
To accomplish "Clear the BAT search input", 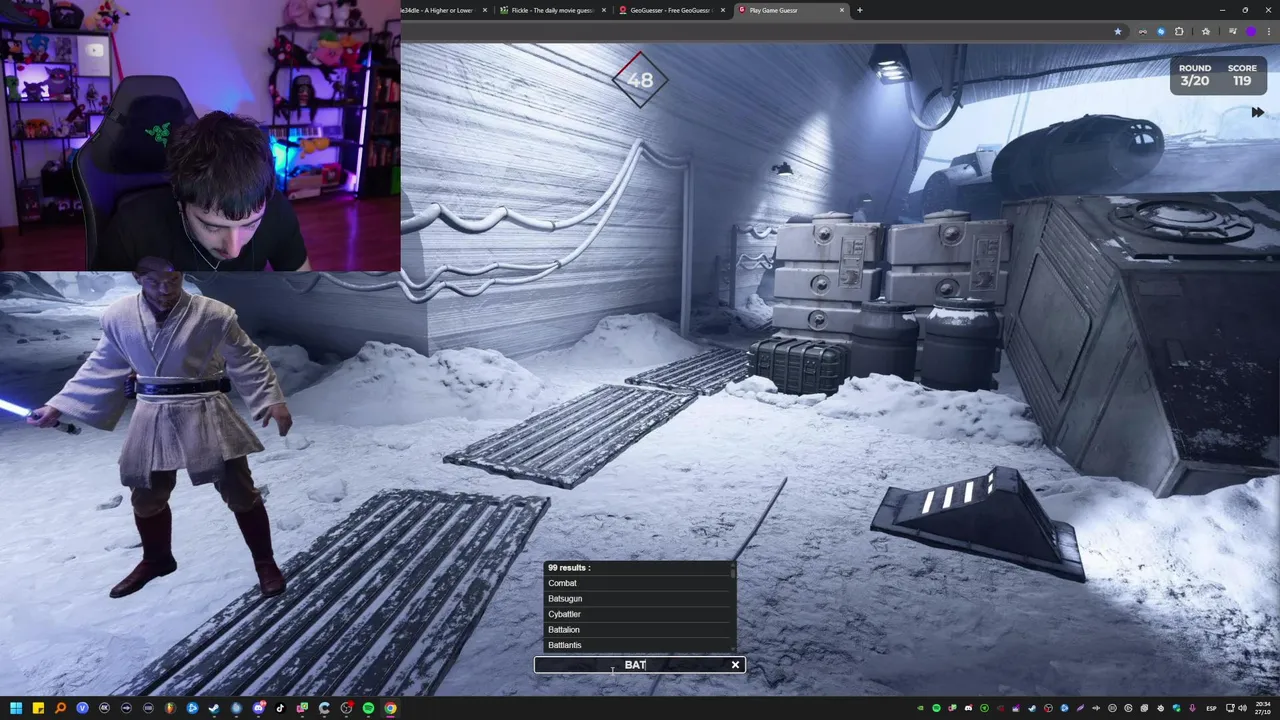I will pos(735,665).
